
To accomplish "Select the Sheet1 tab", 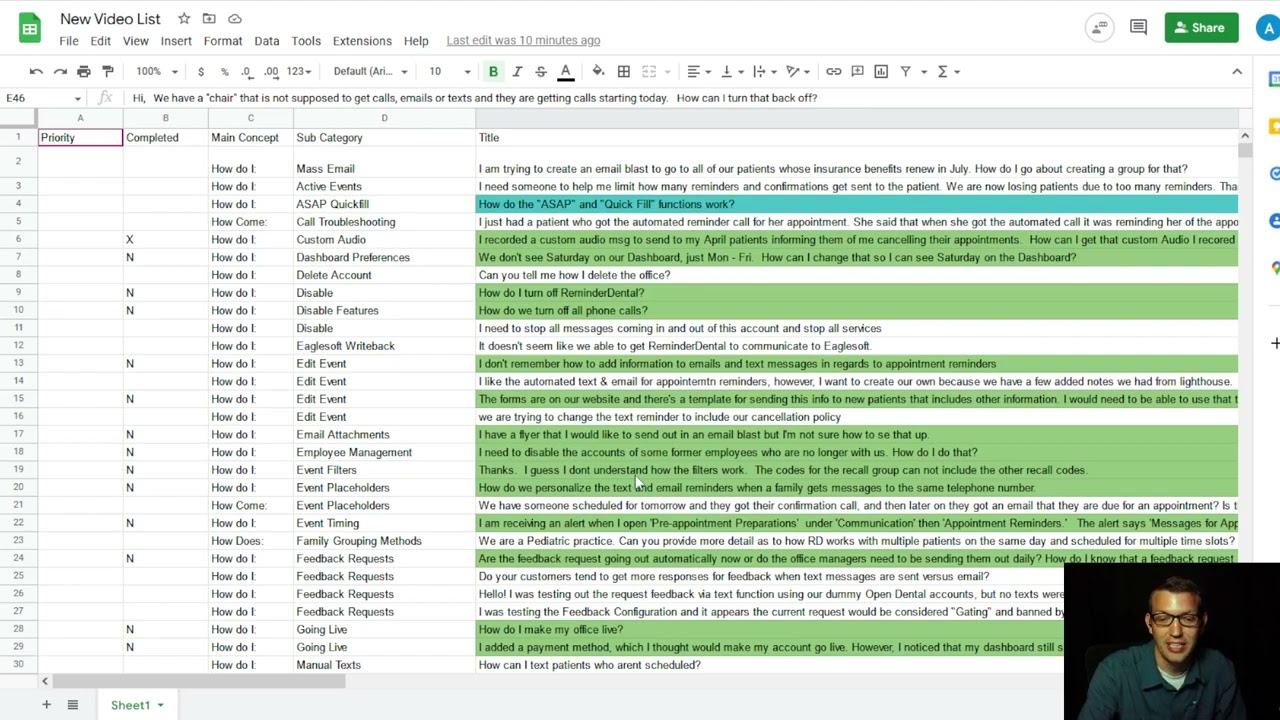I will coord(137,705).
